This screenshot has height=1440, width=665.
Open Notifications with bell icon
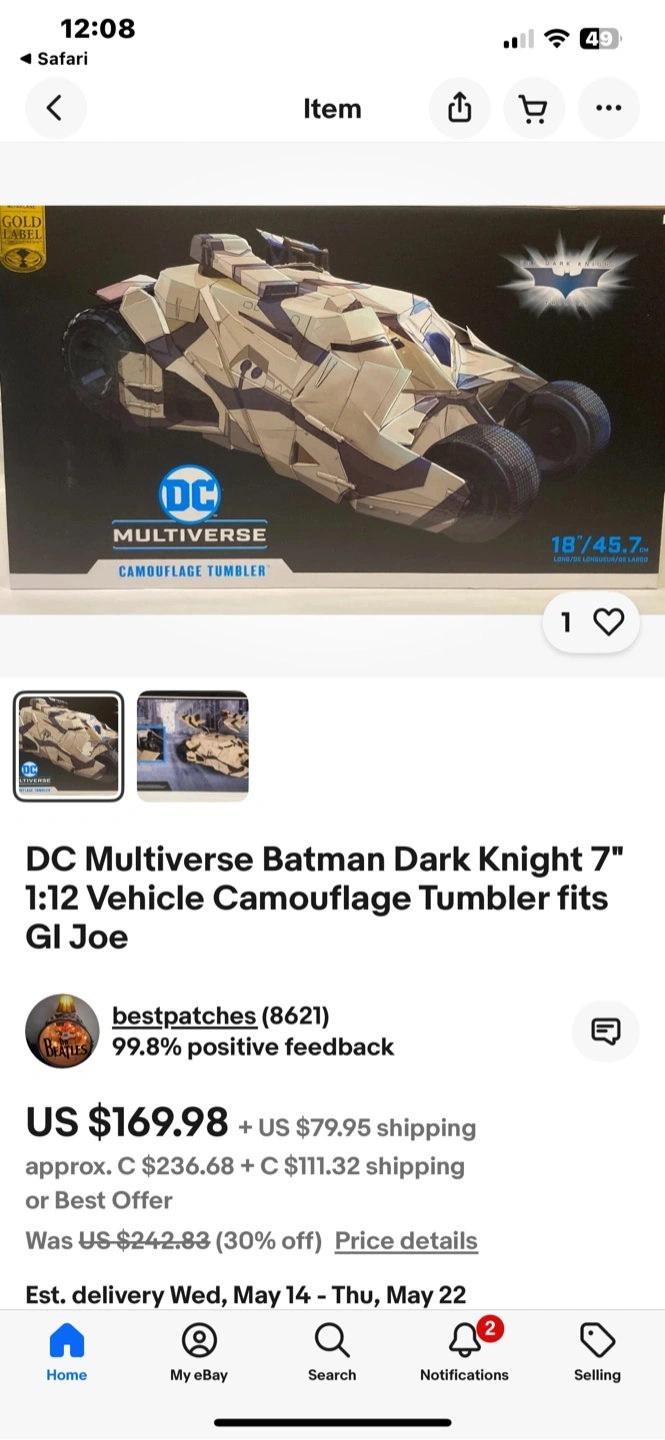pos(464,1352)
